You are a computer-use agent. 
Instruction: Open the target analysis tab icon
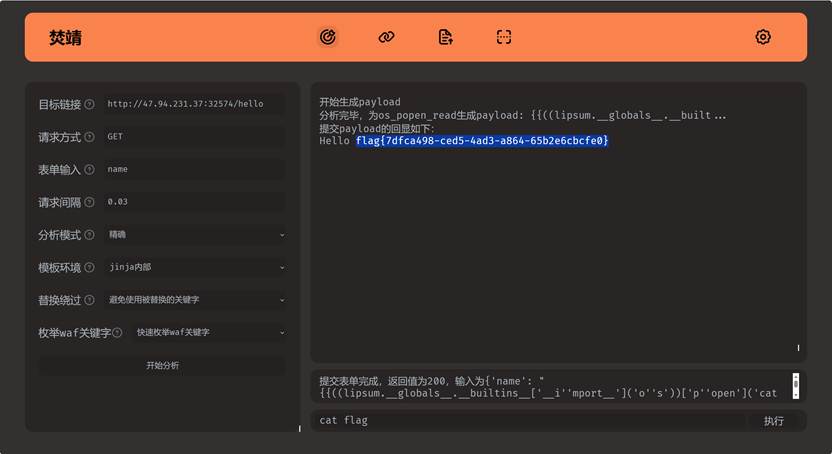[327, 37]
